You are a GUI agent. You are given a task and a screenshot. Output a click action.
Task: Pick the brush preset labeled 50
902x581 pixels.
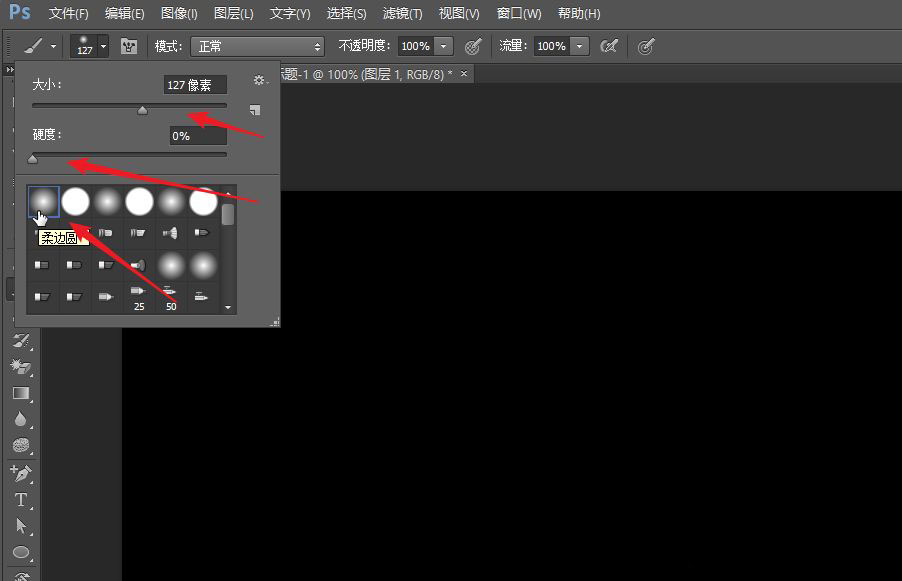[171, 298]
